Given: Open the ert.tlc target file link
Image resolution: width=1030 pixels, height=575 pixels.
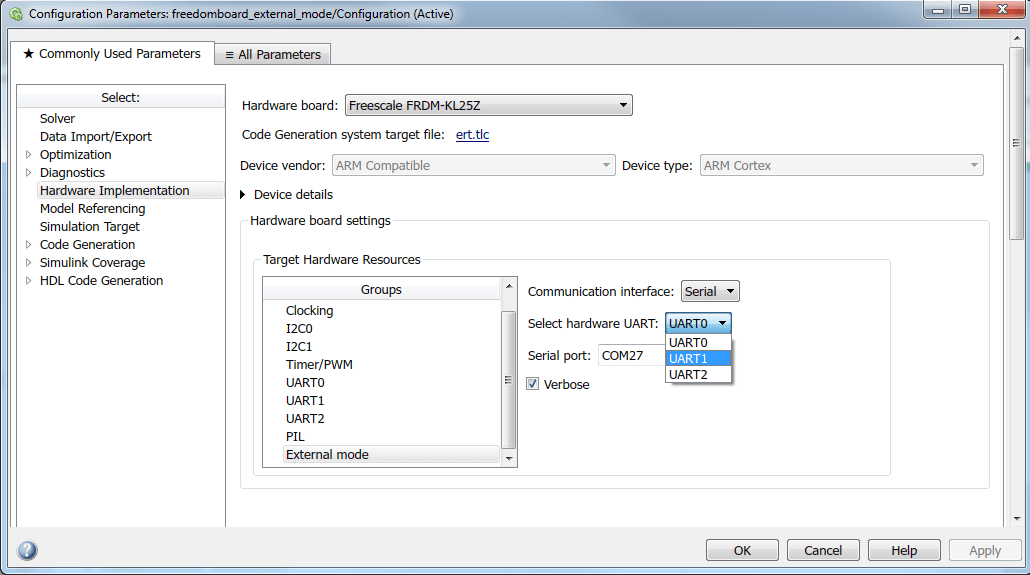Looking at the screenshot, I should 472,135.
